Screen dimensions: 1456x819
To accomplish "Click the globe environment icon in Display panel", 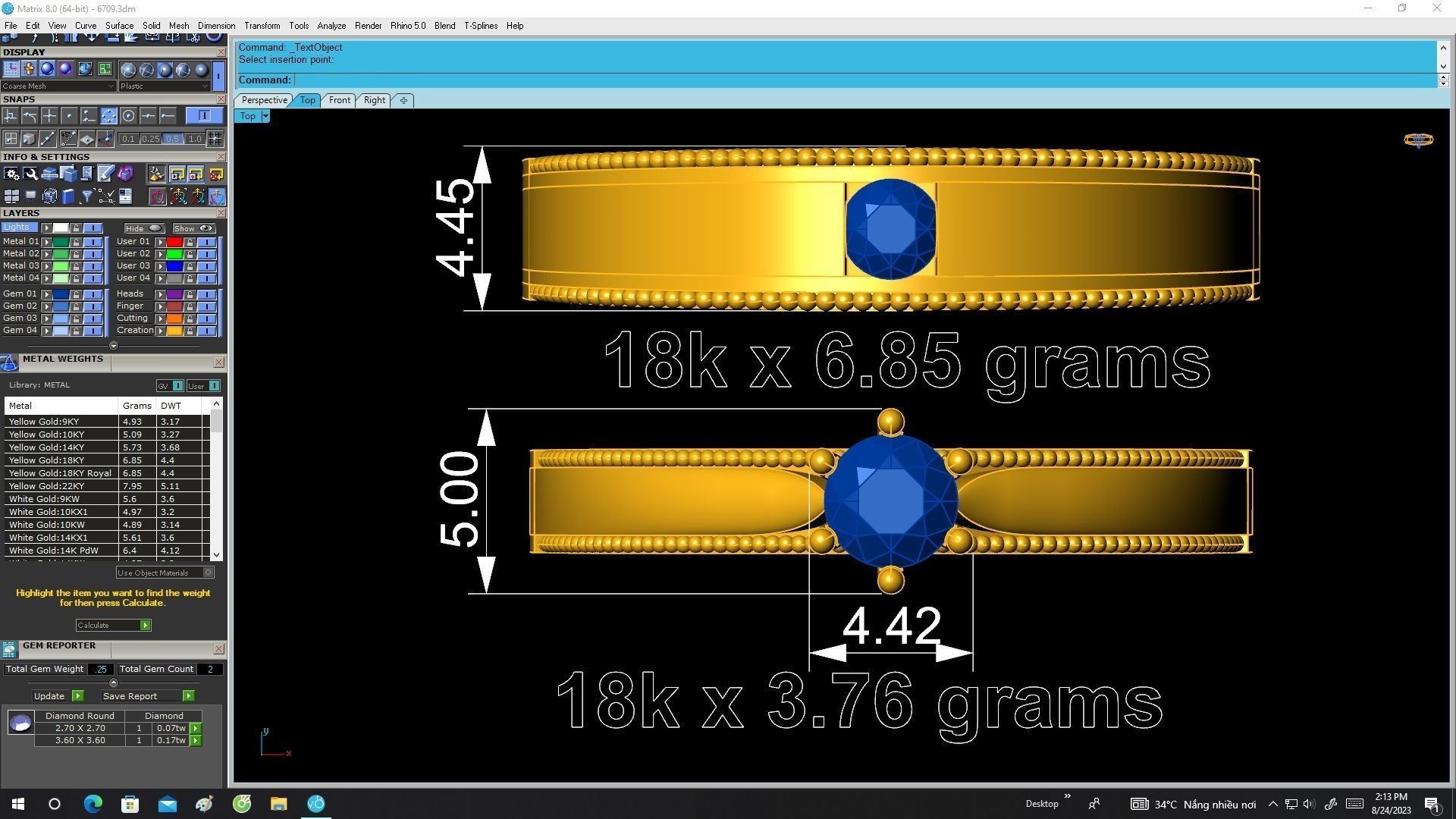I will (x=84, y=69).
